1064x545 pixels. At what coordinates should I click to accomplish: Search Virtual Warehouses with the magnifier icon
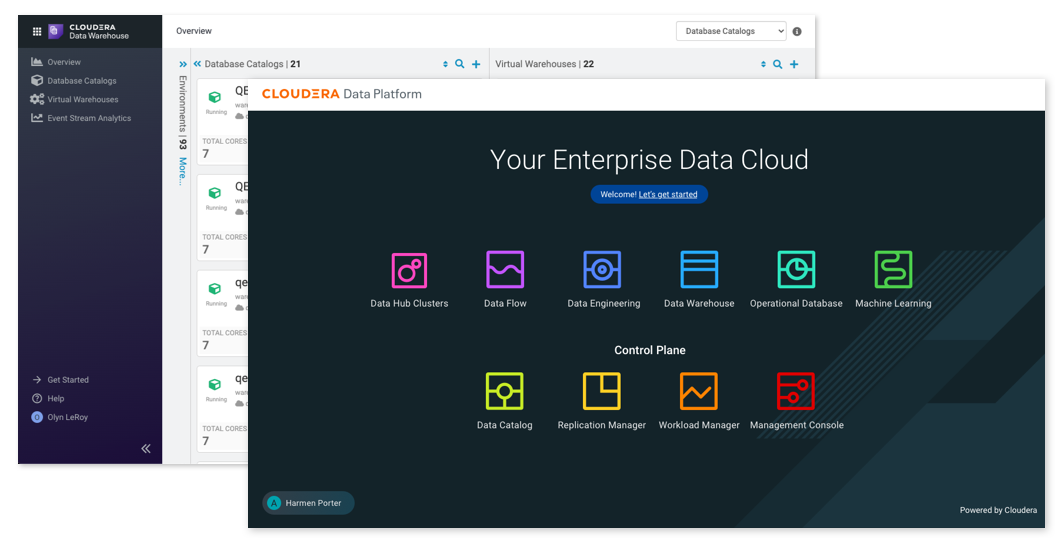click(778, 64)
